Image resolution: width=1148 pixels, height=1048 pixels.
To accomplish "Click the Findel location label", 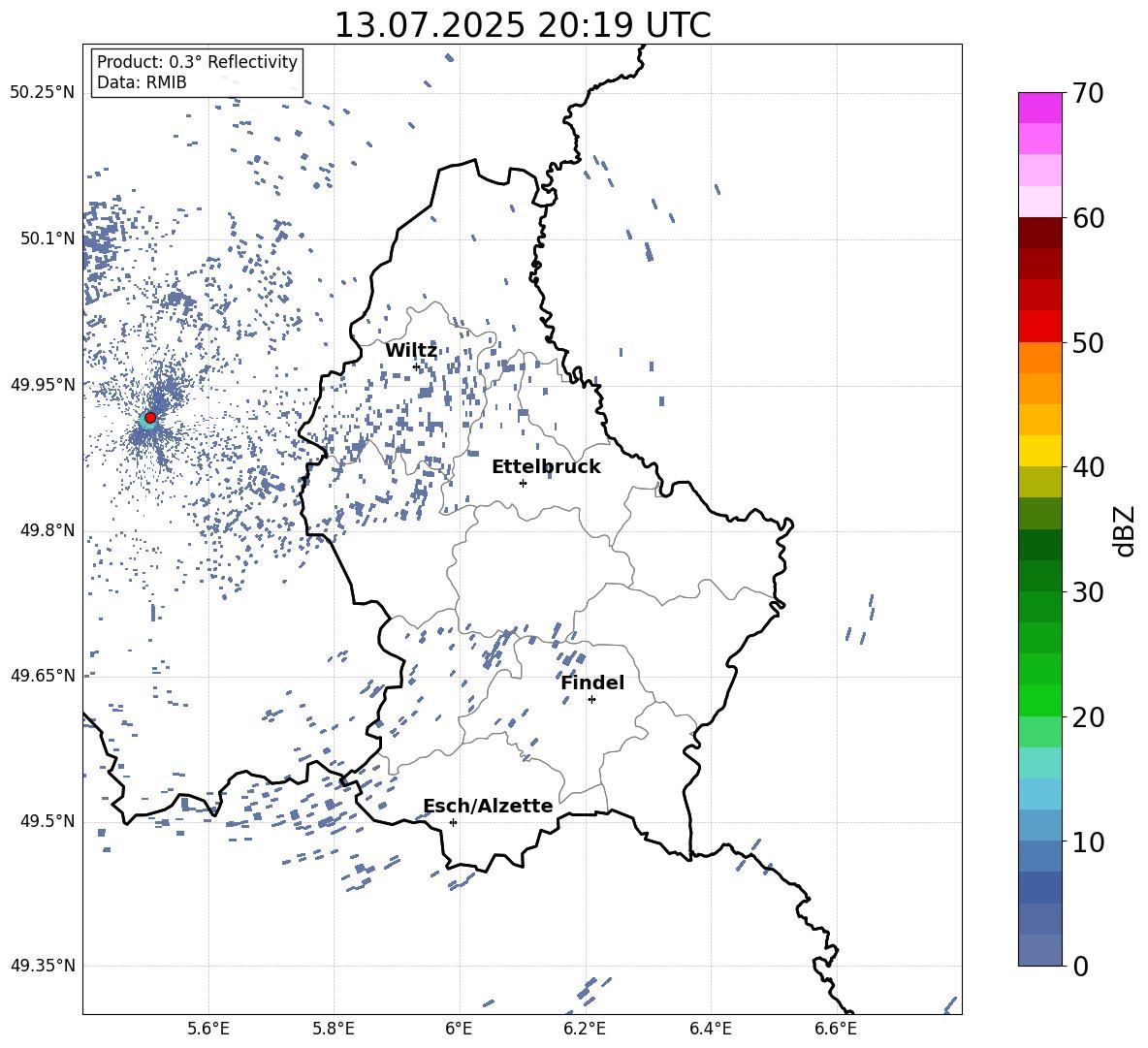I will (x=592, y=683).
